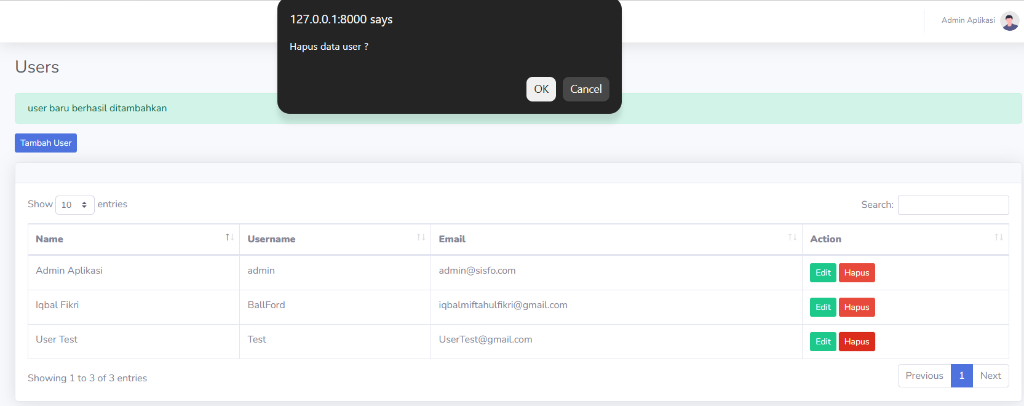Viewport: 1024px width, 406px height.
Task: Click Showing 1 to 3 entries text
Action: [88, 377]
